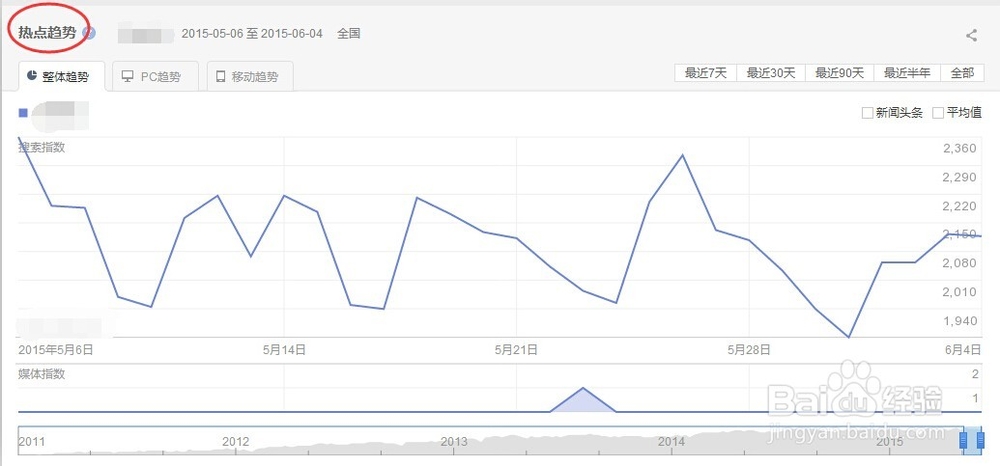Click 2014 on the overview timeline
Screen dimensions: 1000x466
(672, 441)
